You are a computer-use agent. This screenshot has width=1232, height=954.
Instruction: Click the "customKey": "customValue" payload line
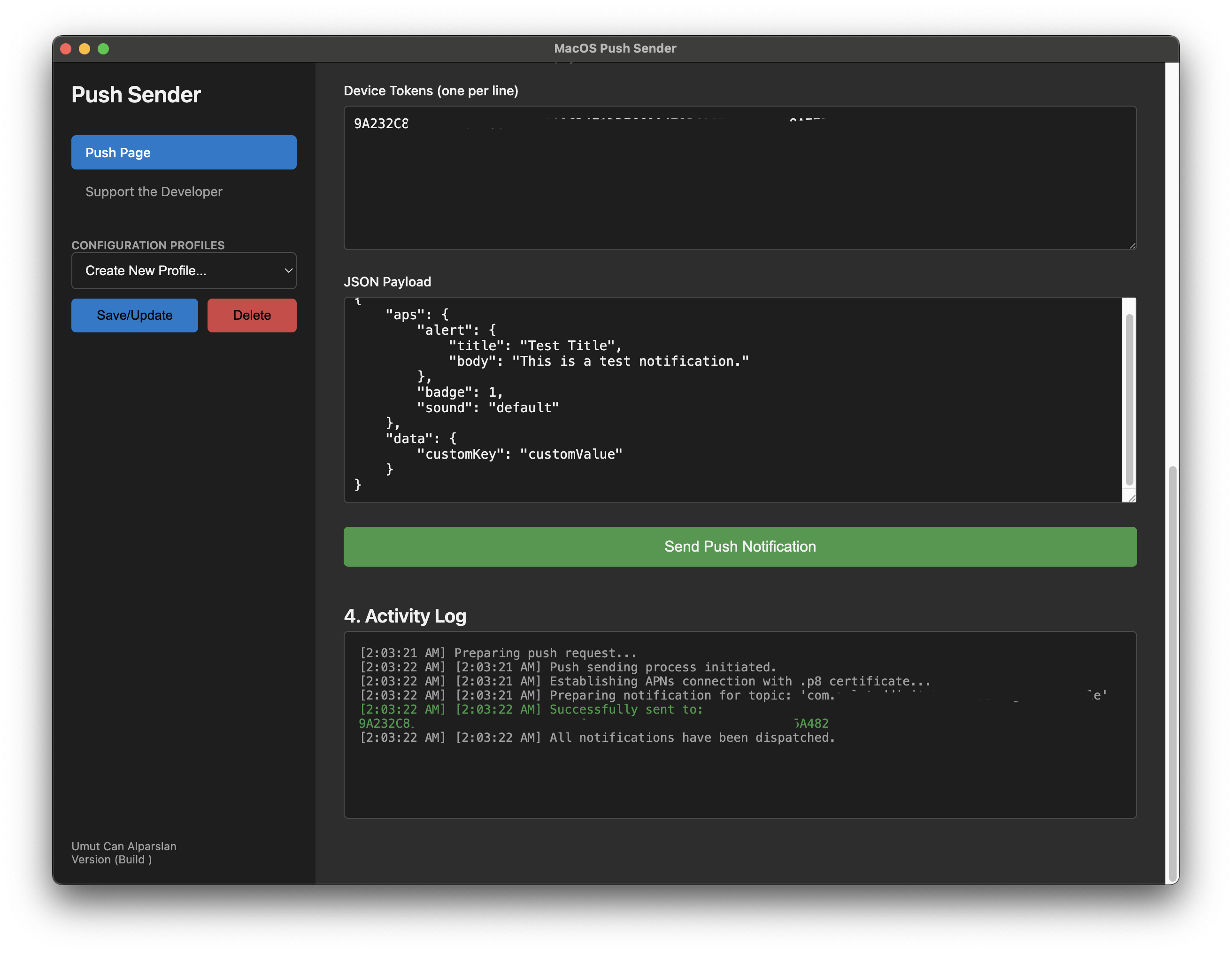pos(520,454)
